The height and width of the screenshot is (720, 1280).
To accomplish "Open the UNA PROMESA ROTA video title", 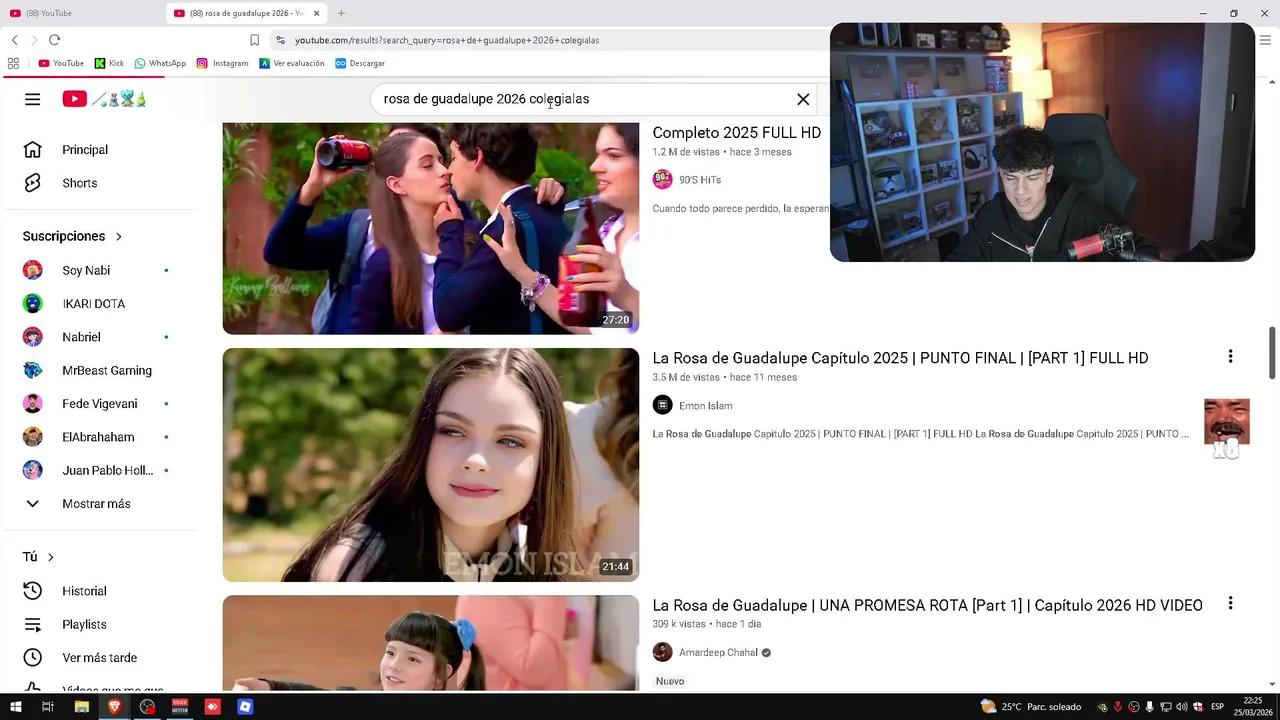I will pyautogui.click(x=927, y=605).
